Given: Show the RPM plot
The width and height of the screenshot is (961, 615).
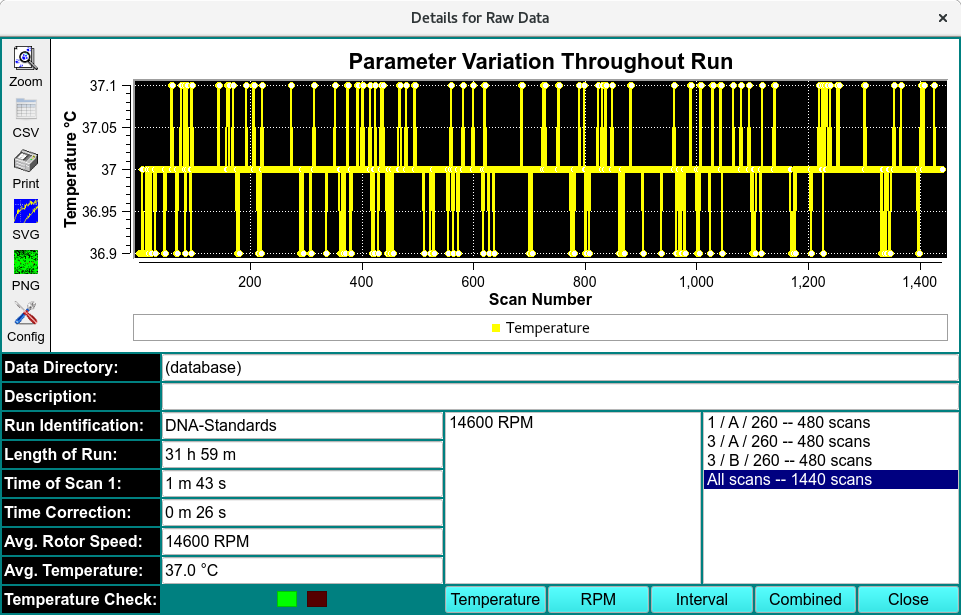Looking at the screenshot, I should [x=598, y=599].
